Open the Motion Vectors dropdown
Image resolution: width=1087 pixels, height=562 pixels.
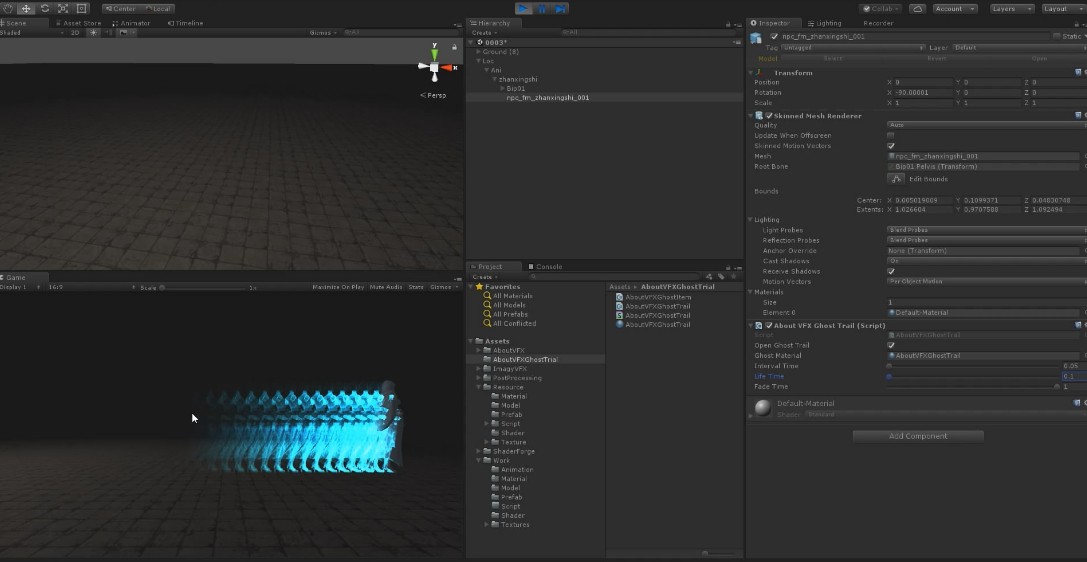pyautogui.click(x=986, y=282)
